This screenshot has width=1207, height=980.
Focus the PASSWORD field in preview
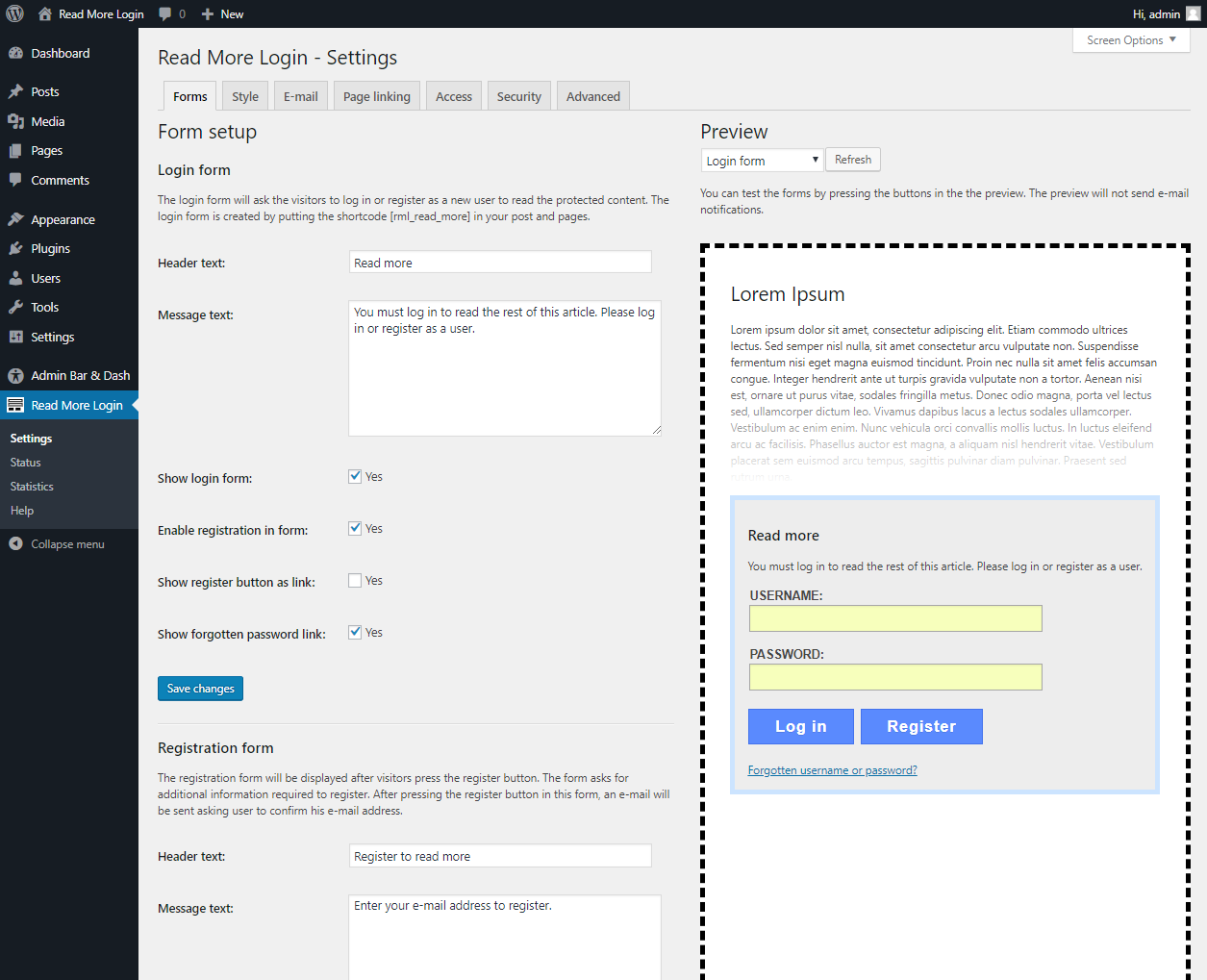pos(895,677)
